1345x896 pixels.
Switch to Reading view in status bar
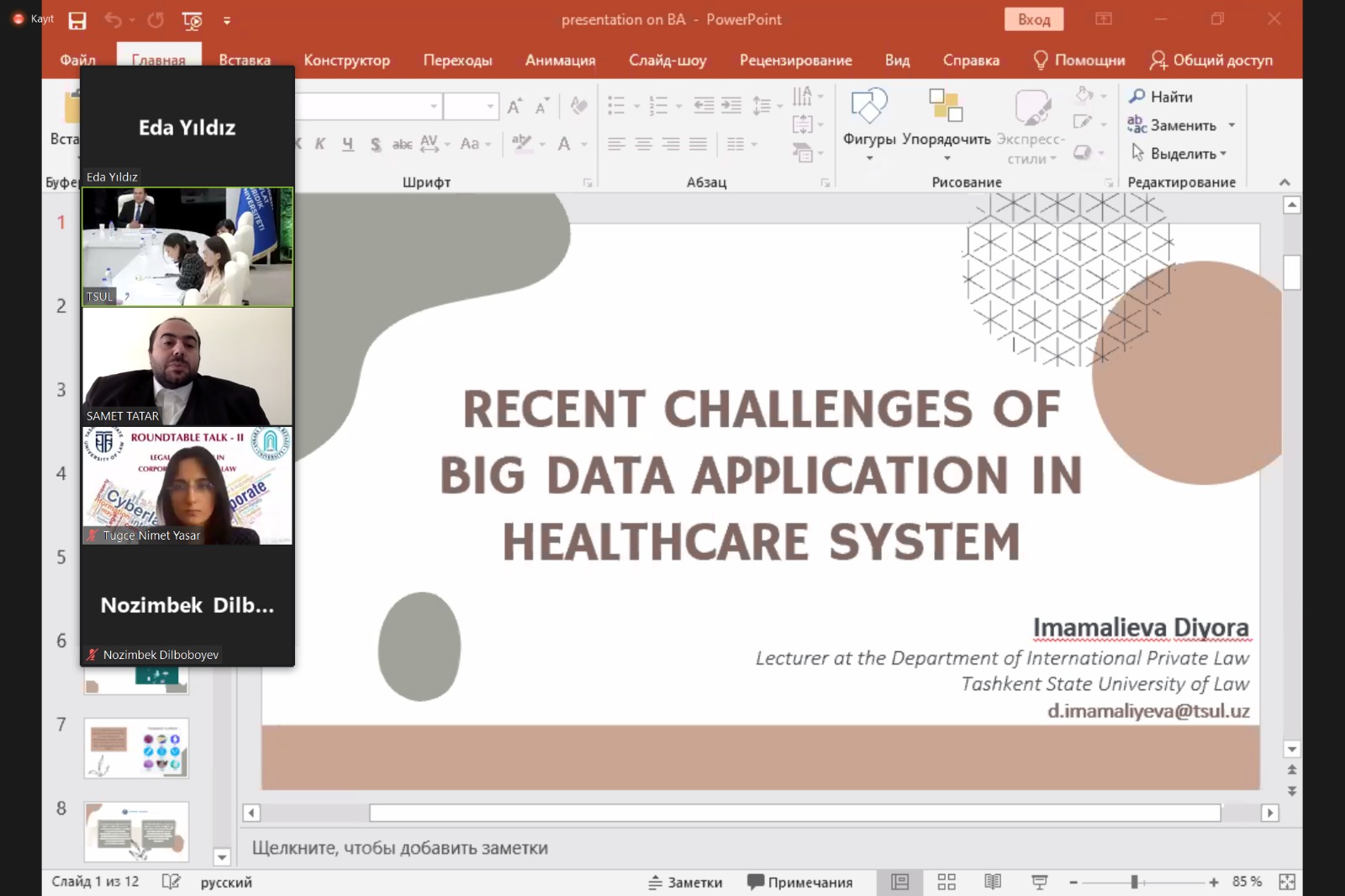tap(993, 882)
